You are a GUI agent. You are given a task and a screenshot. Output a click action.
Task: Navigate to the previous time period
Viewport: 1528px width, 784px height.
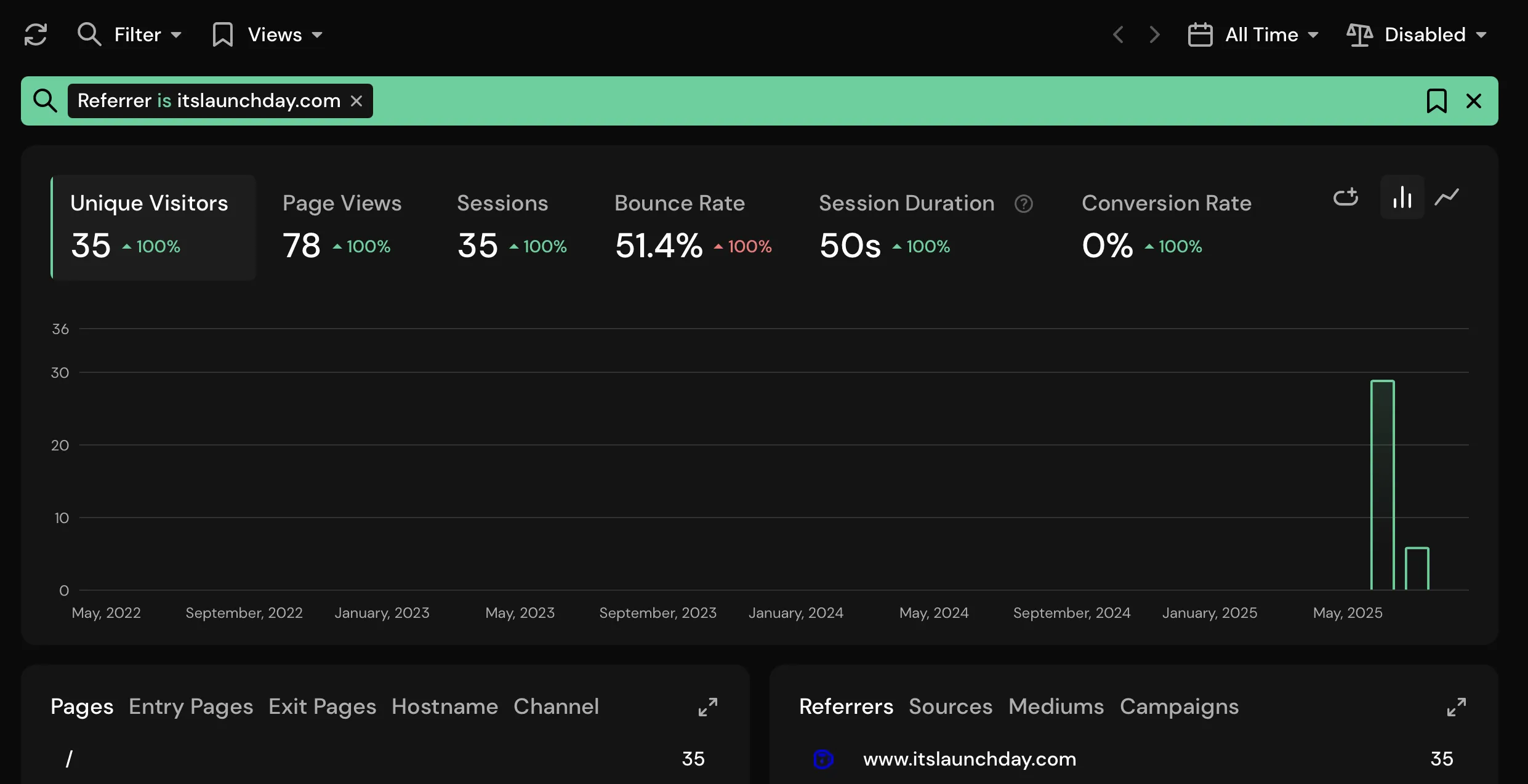[1118, 34]
